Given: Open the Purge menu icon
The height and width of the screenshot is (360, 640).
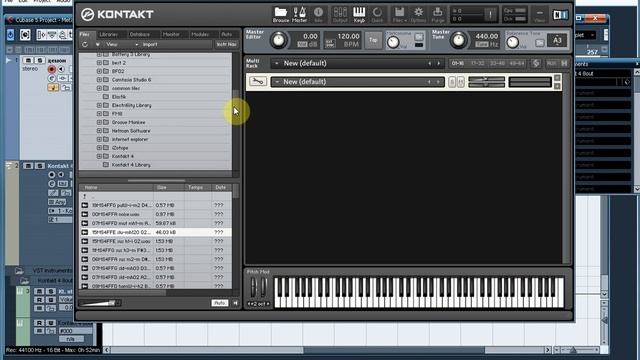Looking at the screenshot, I should pyautogui.click(x=438, y=14).
